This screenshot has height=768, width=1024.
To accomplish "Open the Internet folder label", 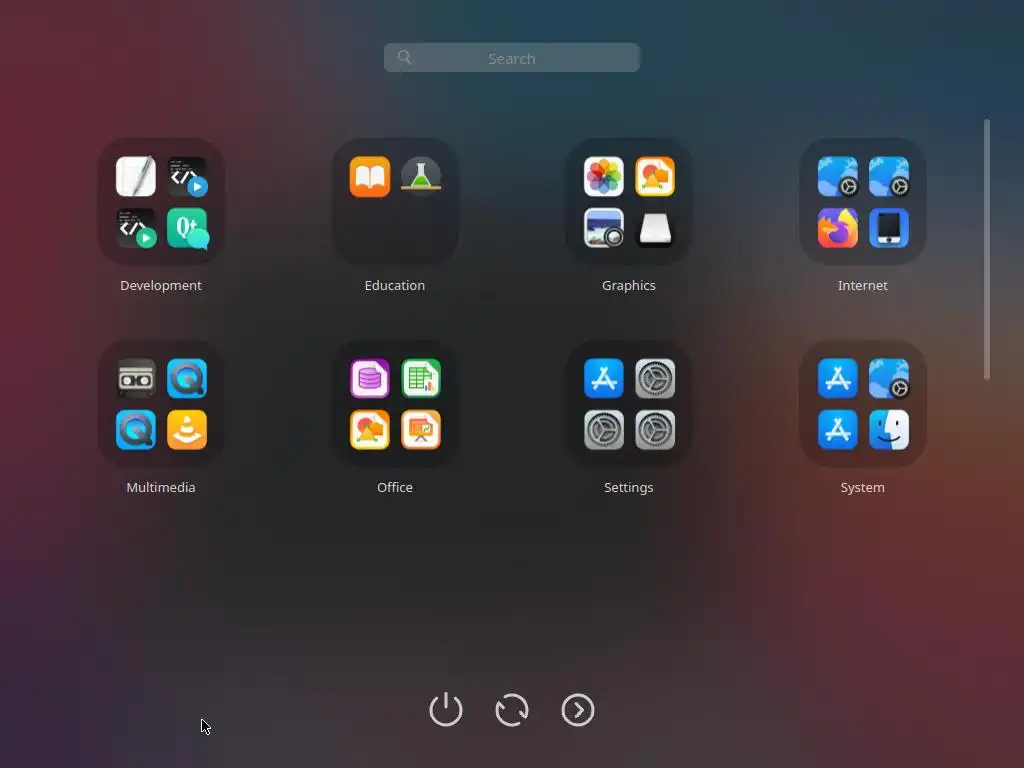I will coord(862,285).
